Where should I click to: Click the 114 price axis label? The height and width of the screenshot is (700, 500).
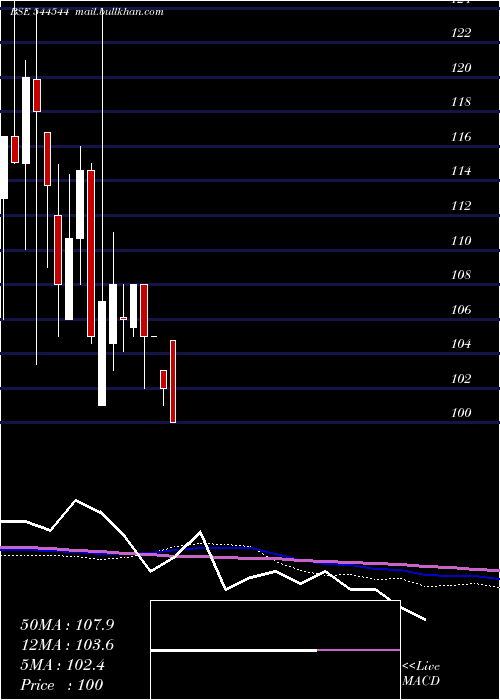pyautogui.click(x=461, y=171)
